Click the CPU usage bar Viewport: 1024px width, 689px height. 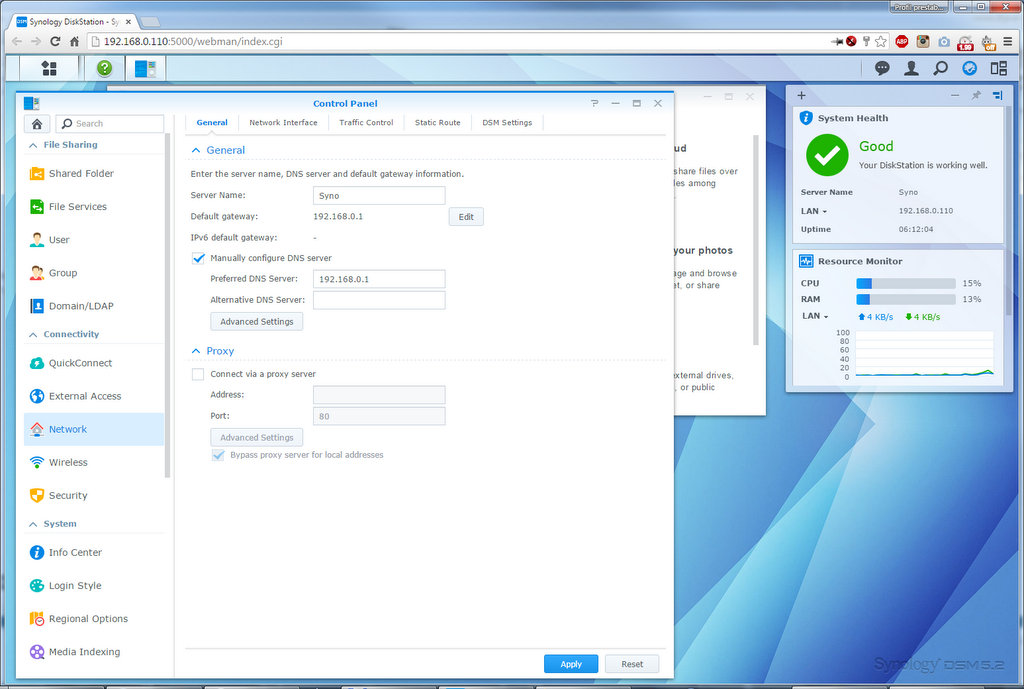pyautogui.click(x=906, y=283)
